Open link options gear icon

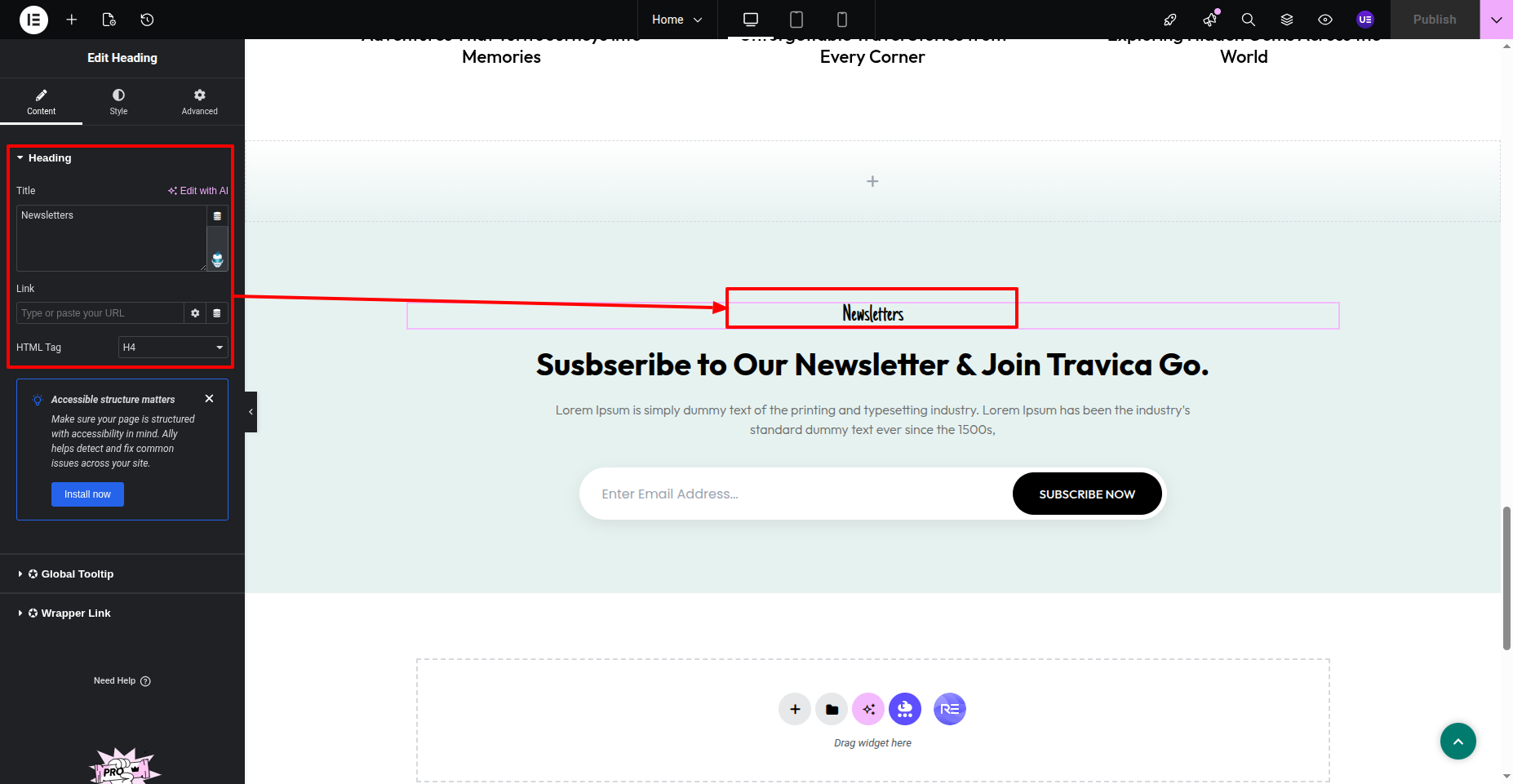pyautogui.click(x=195, y=313)
